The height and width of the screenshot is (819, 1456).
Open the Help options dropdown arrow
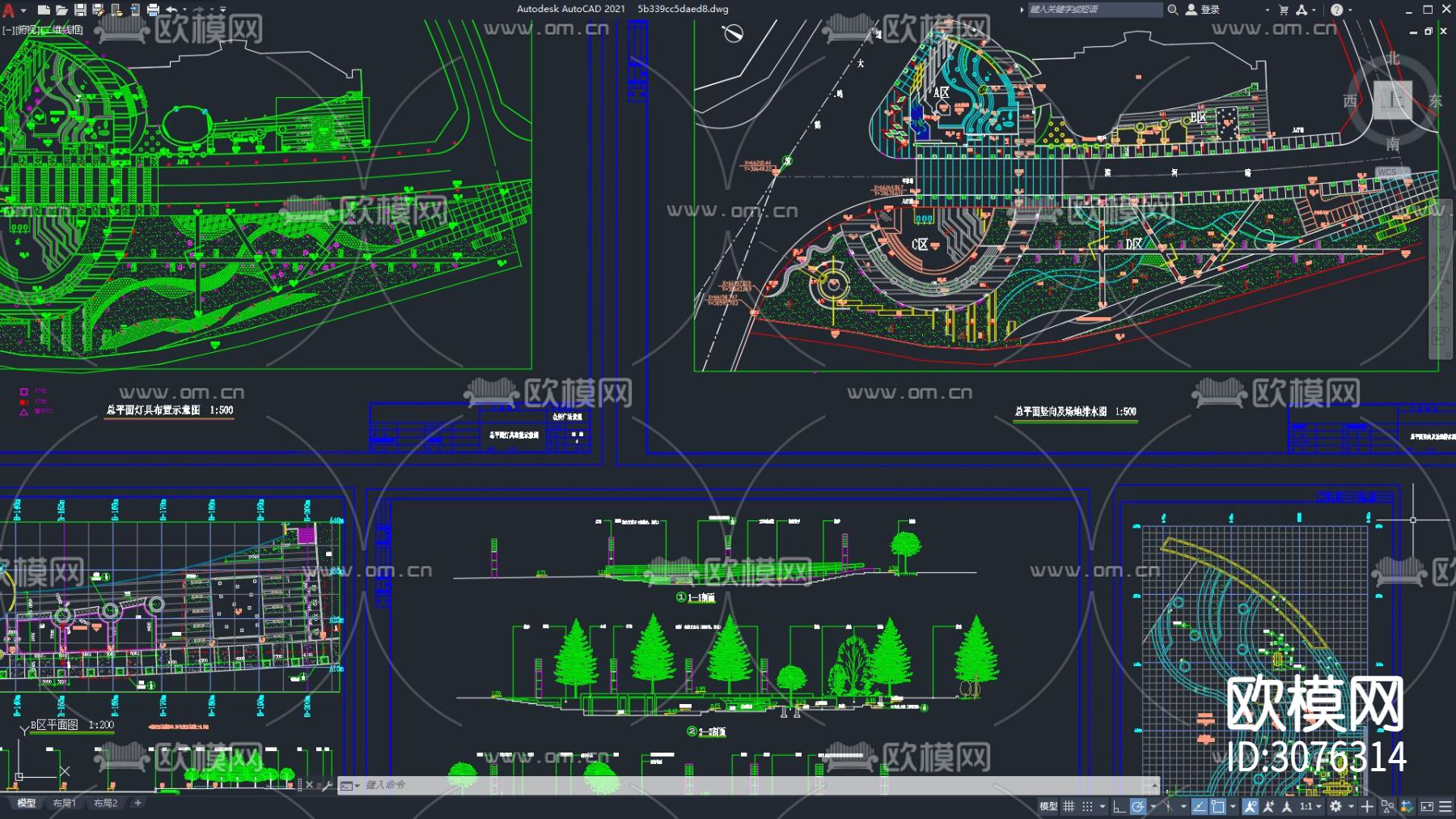1350,11
